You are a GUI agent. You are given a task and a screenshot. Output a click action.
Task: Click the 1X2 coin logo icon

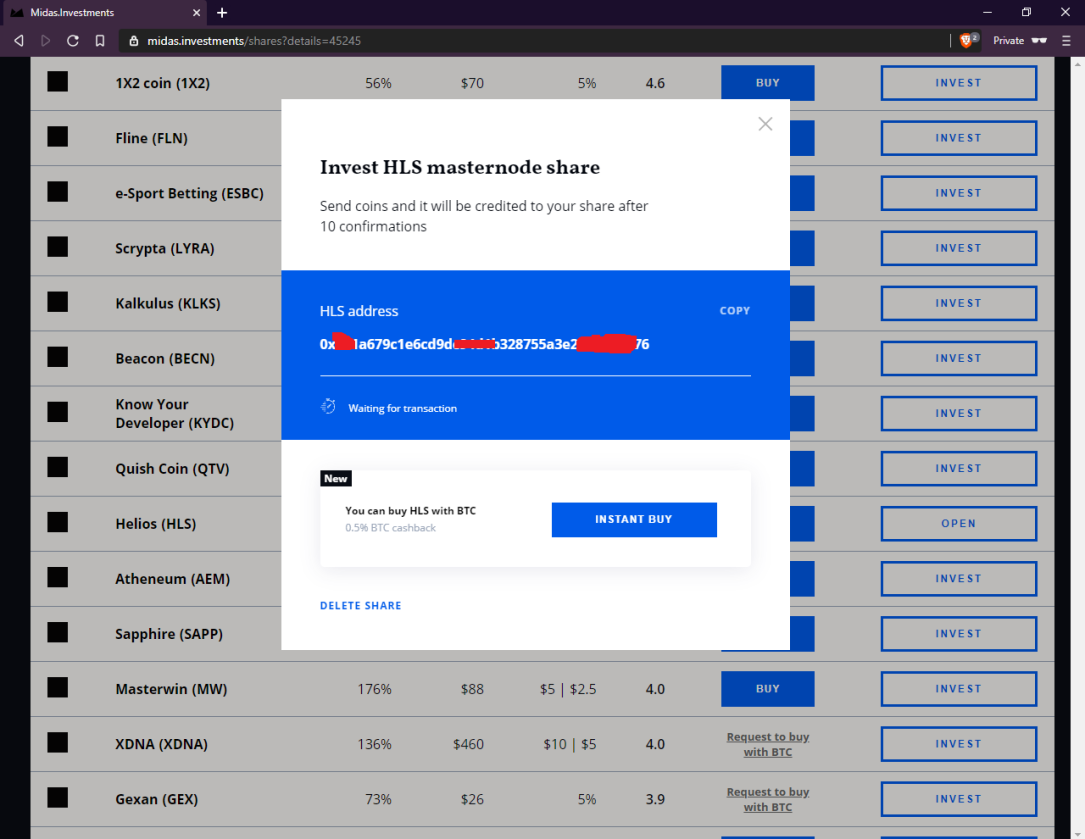[57, 82]
